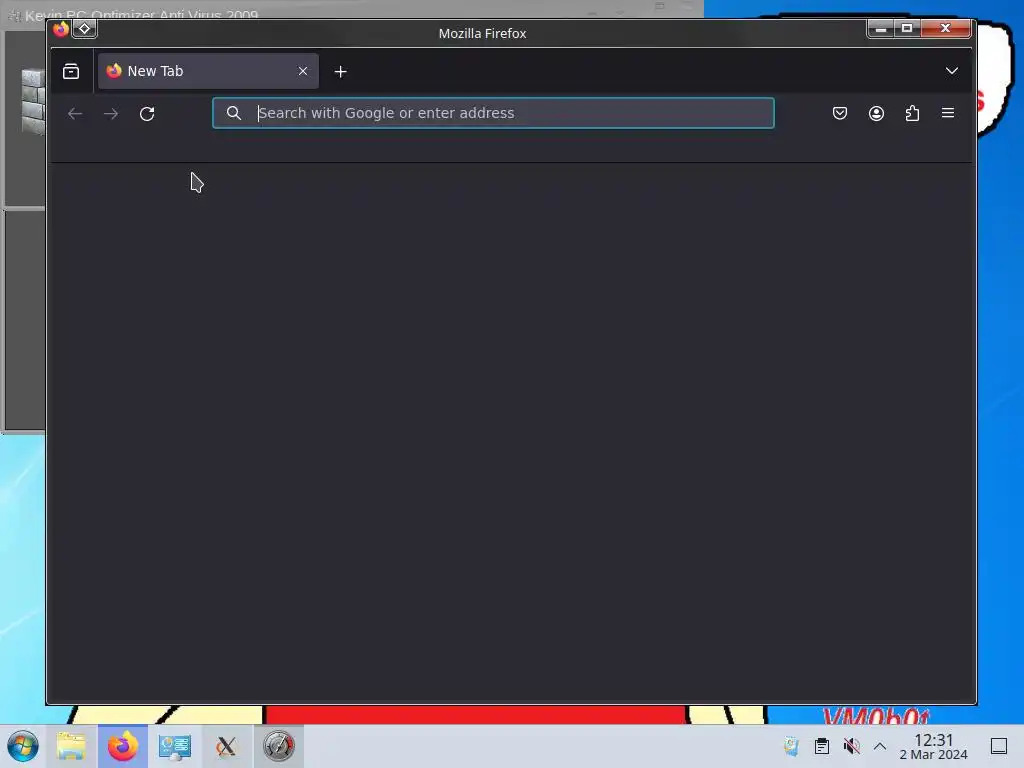Select the New Tab tab
The width and height of the screenshot is (1024, 768).
click(x=208, y=71)
